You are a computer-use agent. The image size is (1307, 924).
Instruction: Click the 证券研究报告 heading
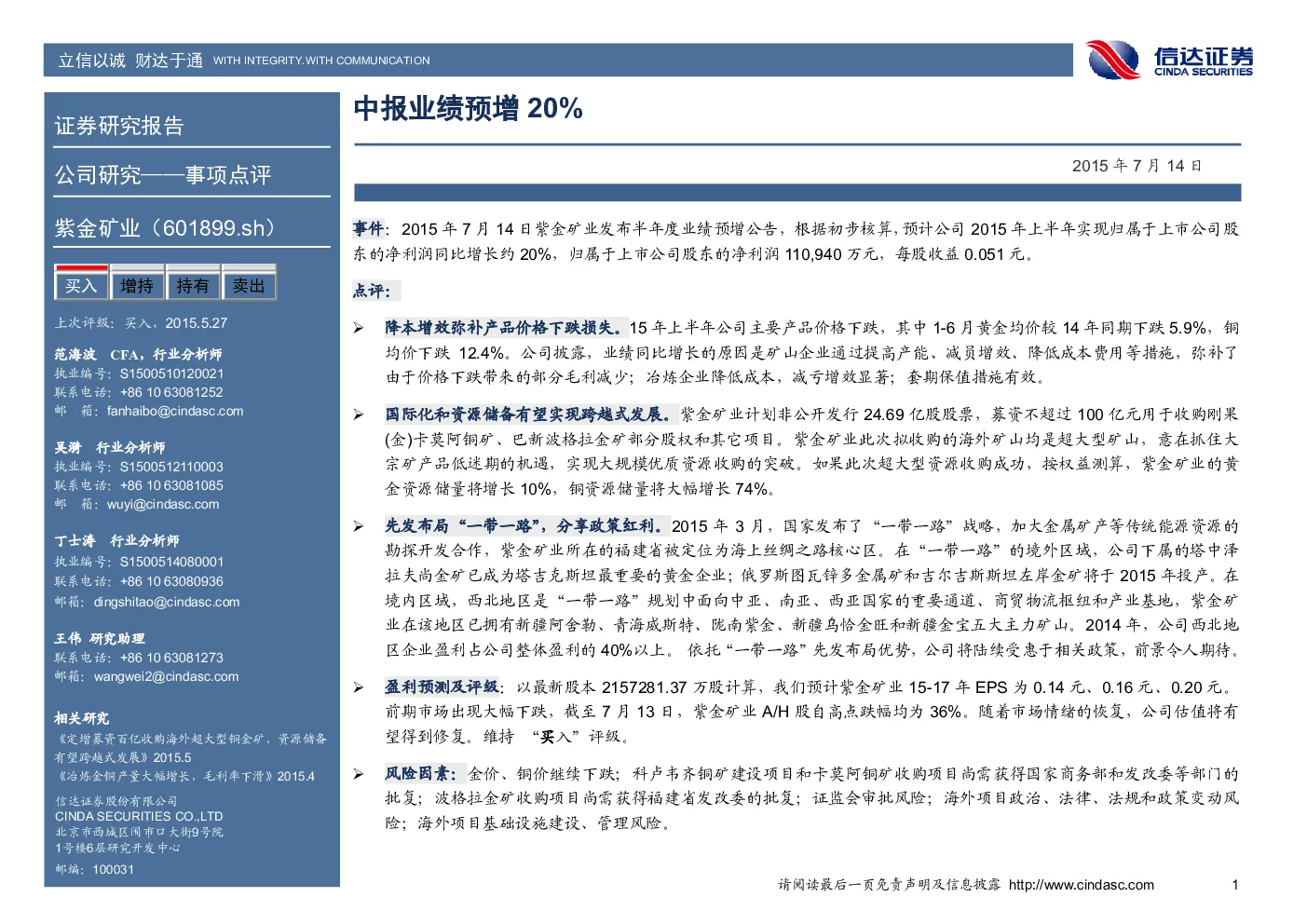tap(119, 126)
